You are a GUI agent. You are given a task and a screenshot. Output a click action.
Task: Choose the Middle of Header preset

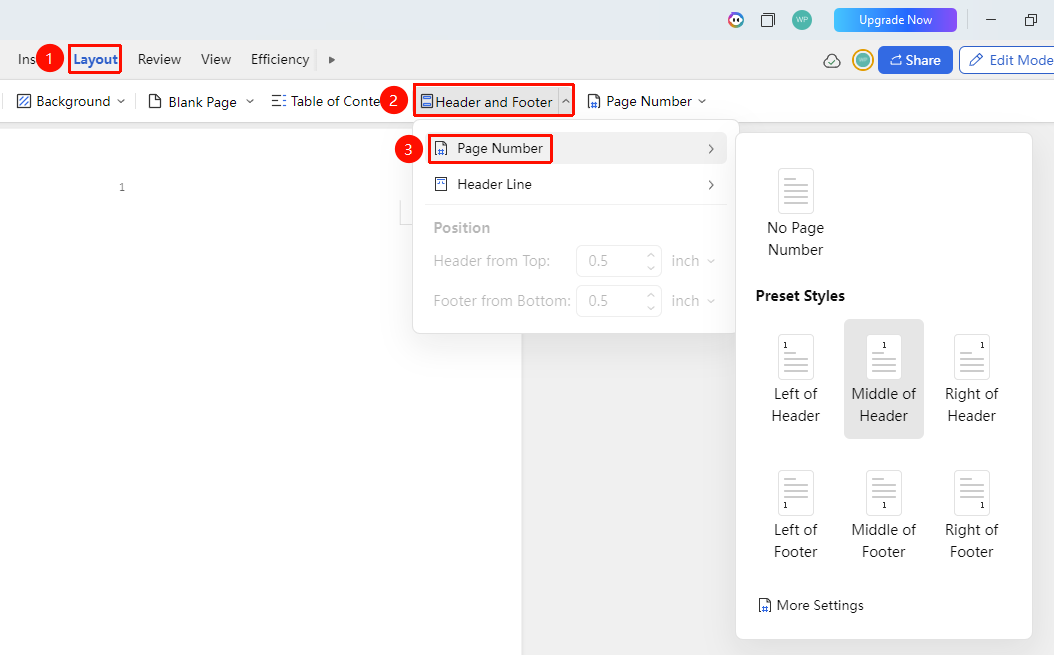tap(884, 379)
